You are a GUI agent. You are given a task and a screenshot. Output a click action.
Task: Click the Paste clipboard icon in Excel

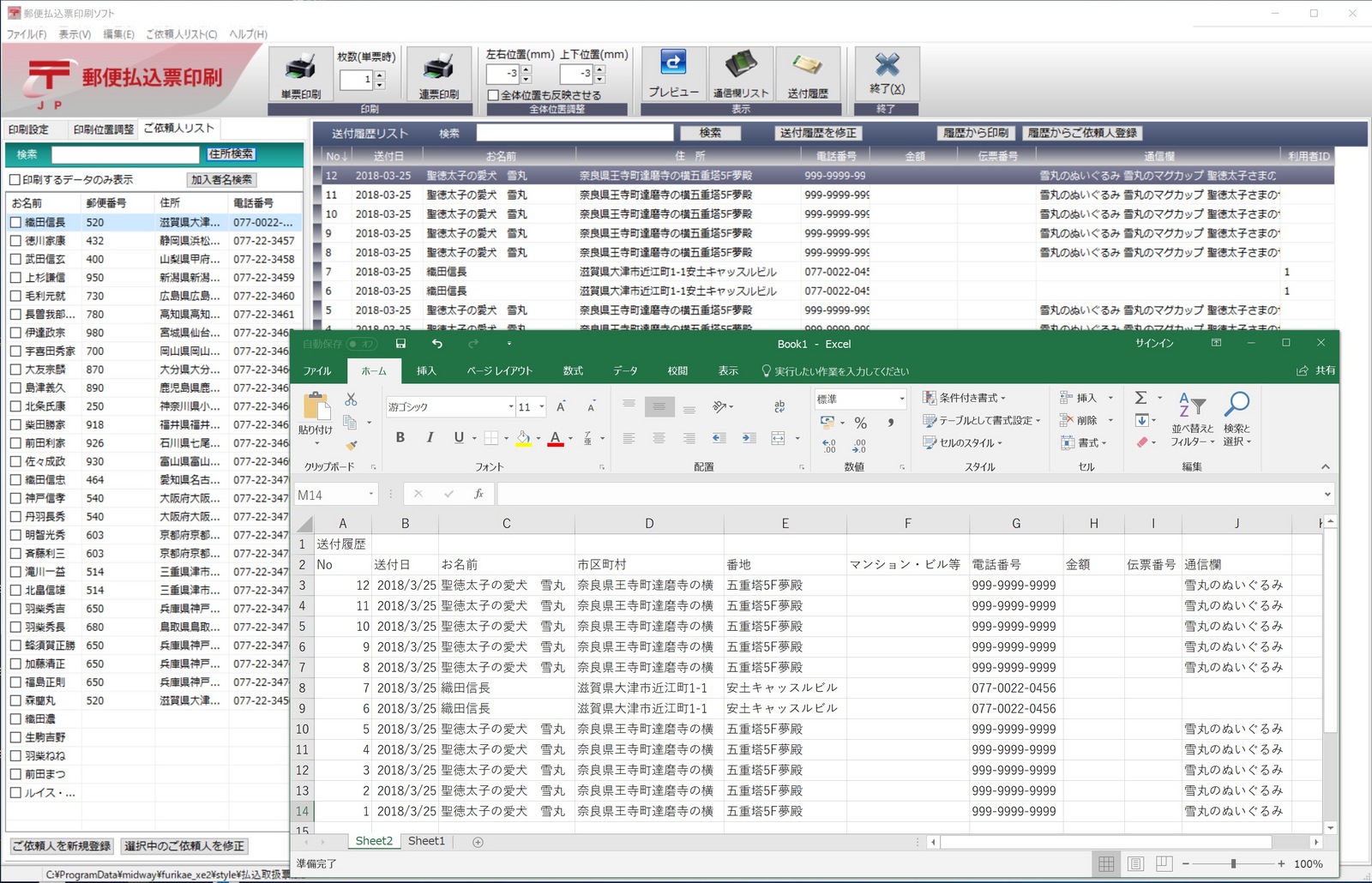coord(316,405)
